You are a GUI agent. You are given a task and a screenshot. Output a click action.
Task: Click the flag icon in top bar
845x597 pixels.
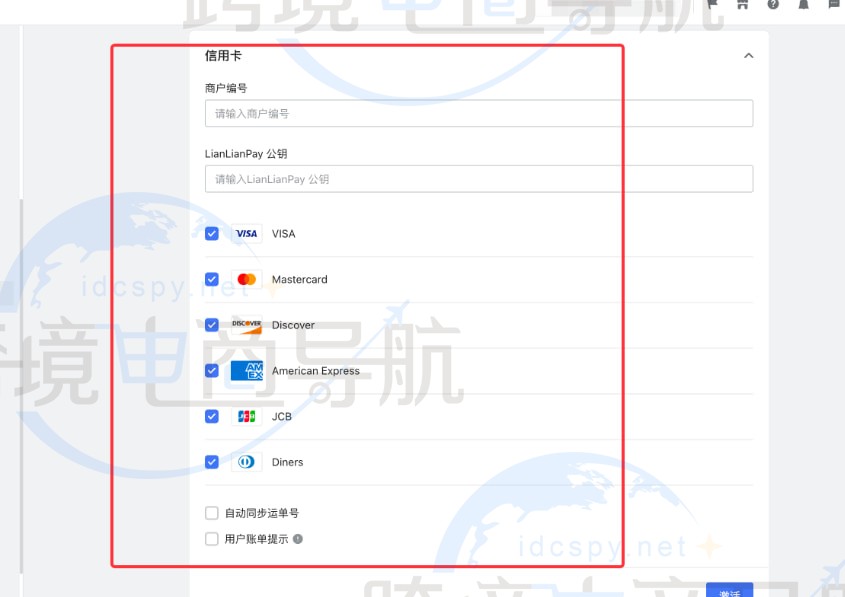(711, 6)
